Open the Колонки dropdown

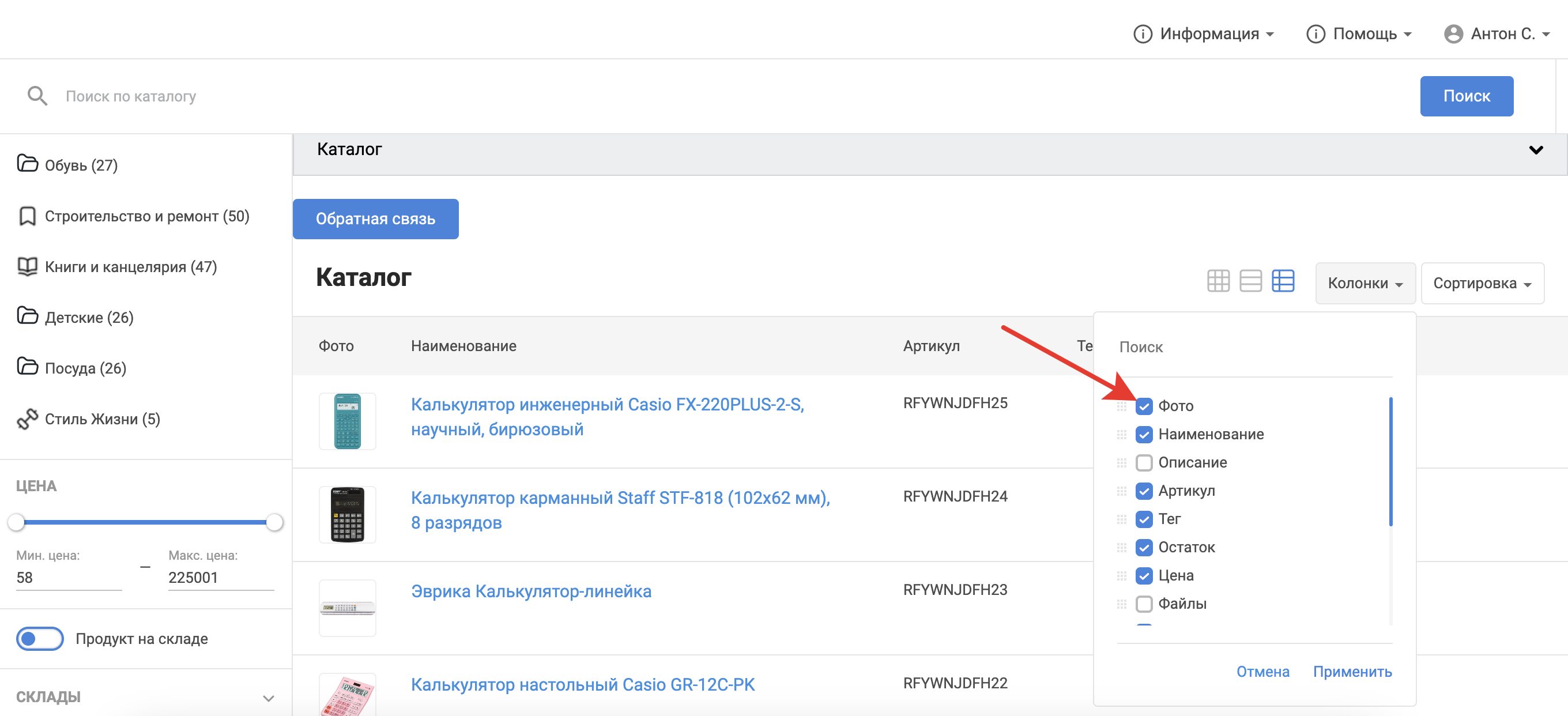point(1365,283)
